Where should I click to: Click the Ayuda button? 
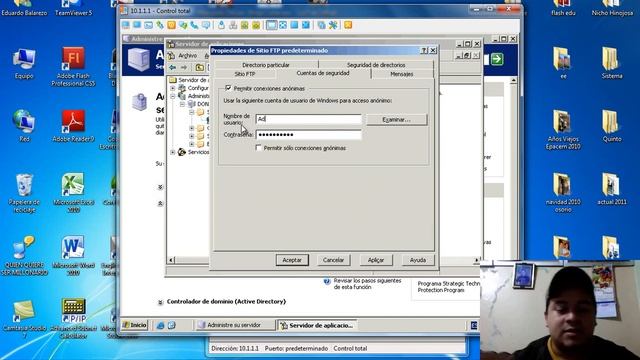pyautogui.click(x=418, y=260)
